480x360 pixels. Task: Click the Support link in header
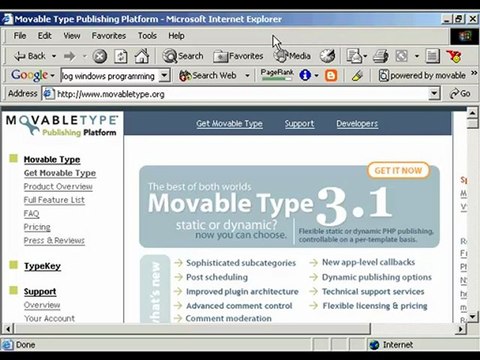[299, 124]
